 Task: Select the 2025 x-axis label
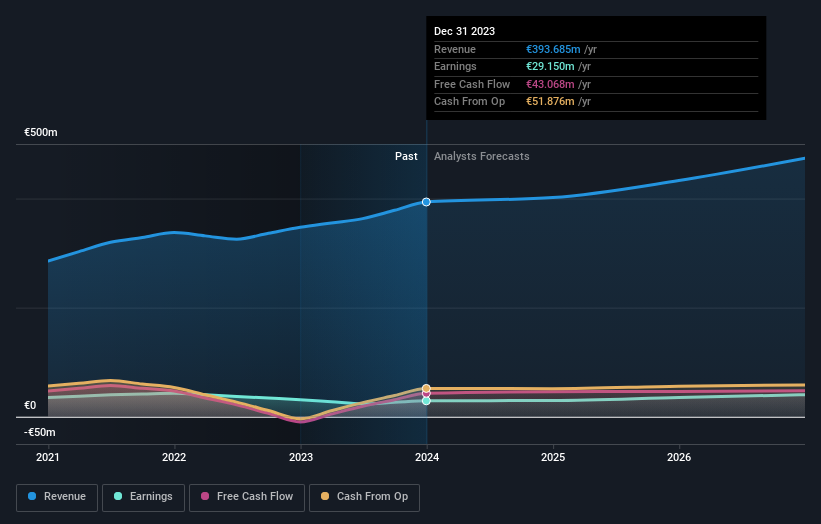(553, 457)
